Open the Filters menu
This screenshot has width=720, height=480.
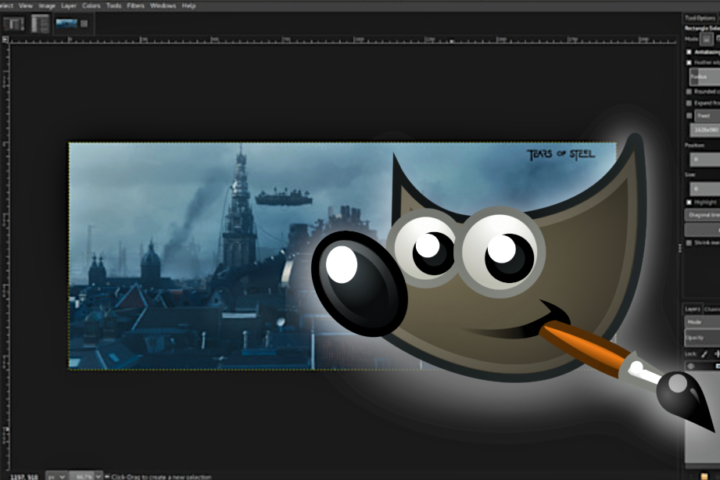(135, 6)
